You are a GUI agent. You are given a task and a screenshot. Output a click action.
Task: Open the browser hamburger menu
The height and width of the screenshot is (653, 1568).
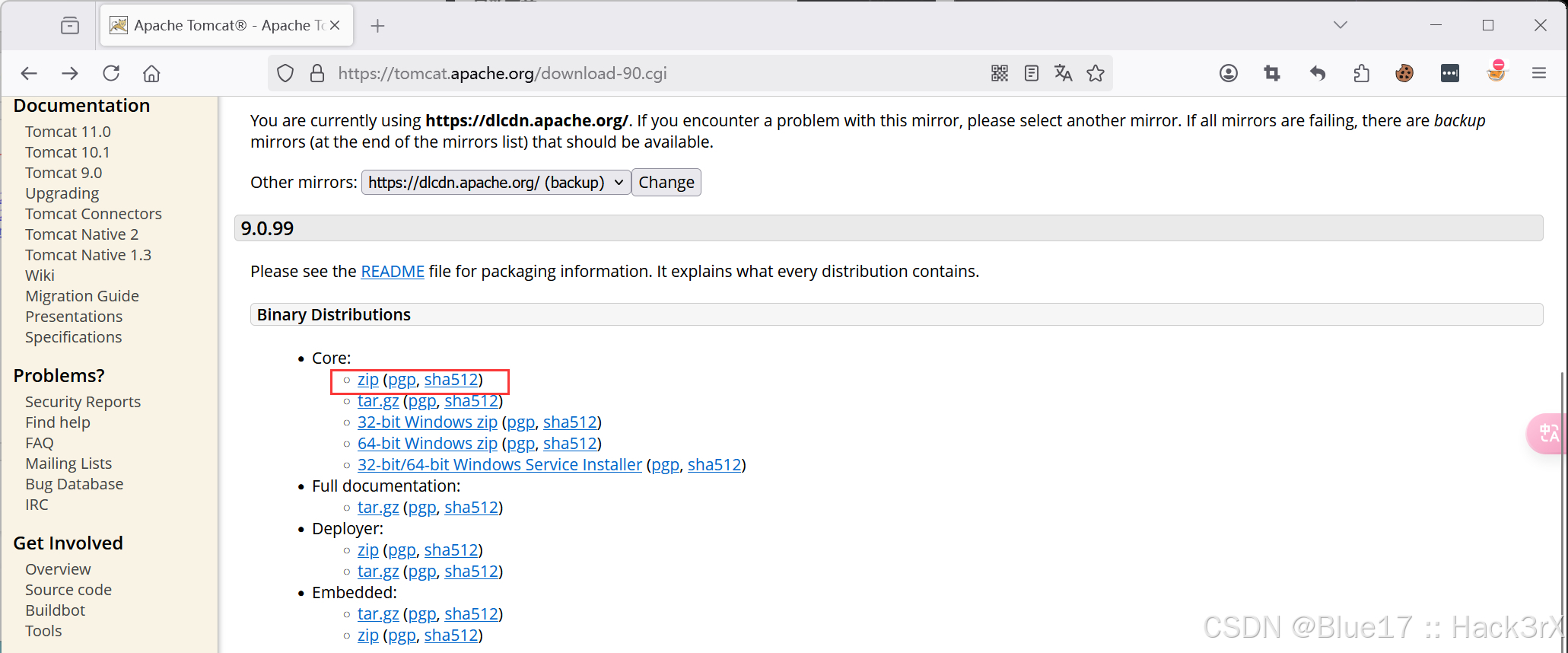(x=1539, y=73)
